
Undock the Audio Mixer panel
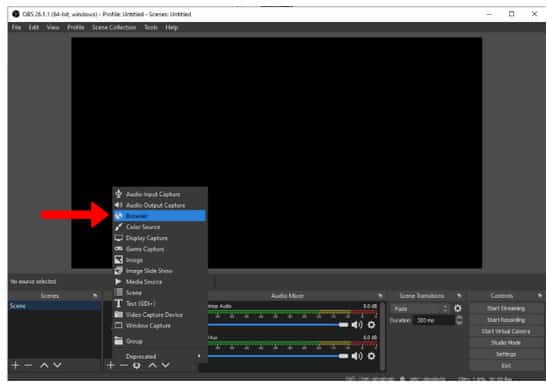click(x=380, y=296)
